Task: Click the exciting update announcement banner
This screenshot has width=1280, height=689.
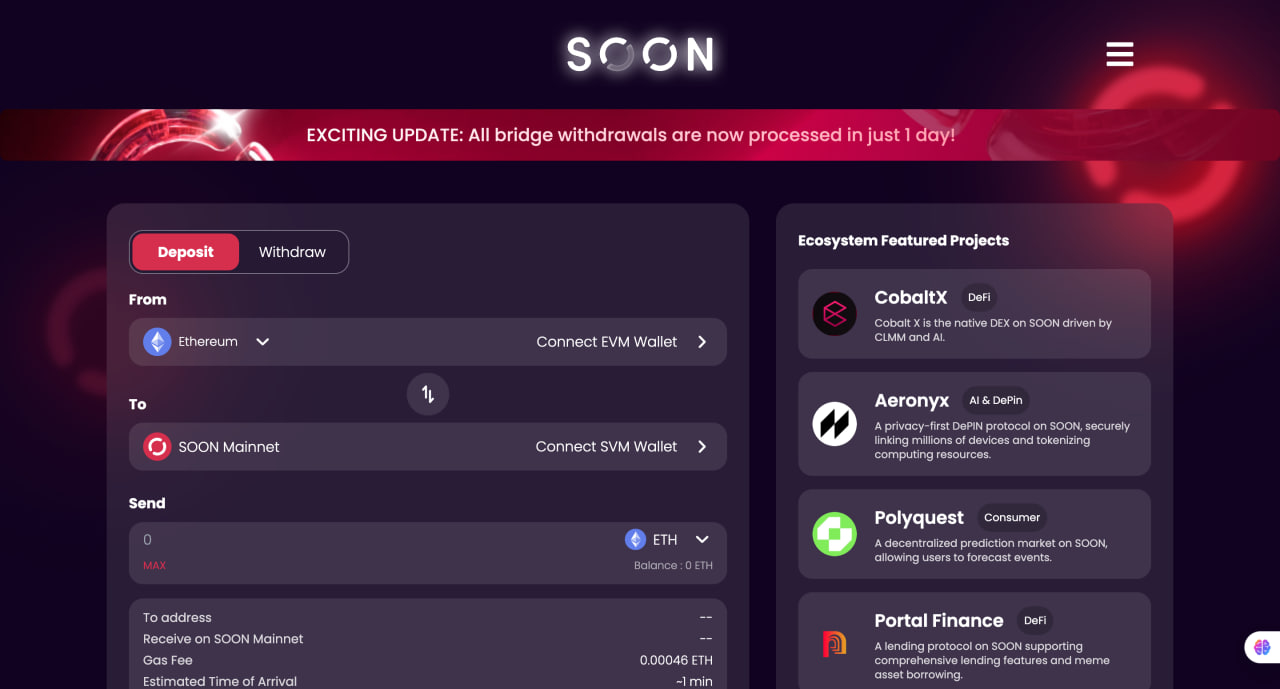Action: click(x=630, y=135)
